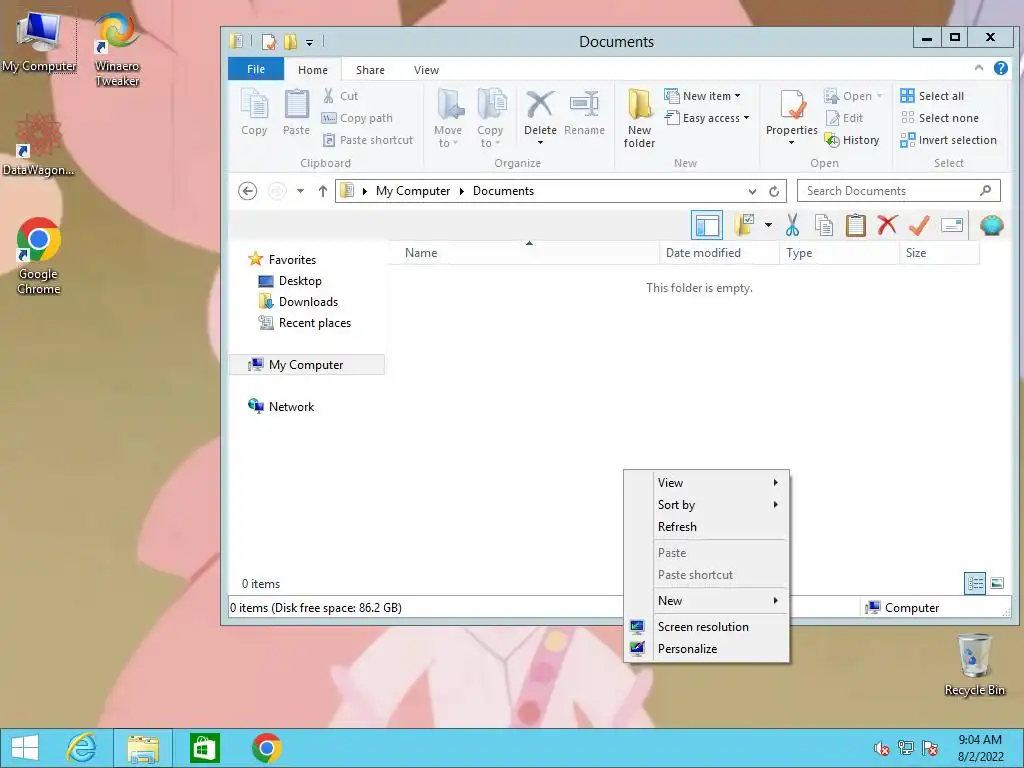Sort by the Date modified column header
This screenshot has height=768, width=1024.
point(719,253)
